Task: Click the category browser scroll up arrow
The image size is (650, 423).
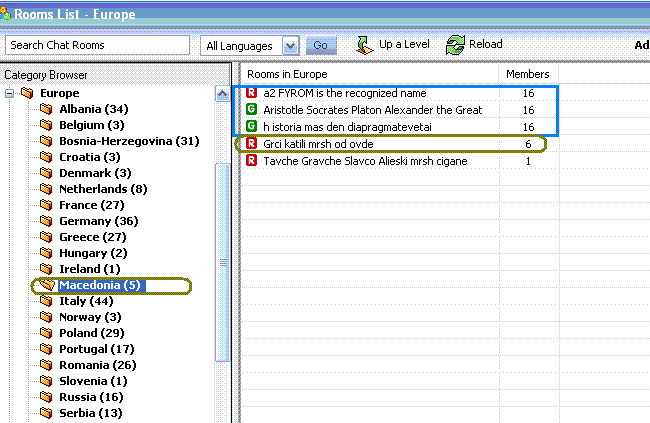Action: [223, 94]
